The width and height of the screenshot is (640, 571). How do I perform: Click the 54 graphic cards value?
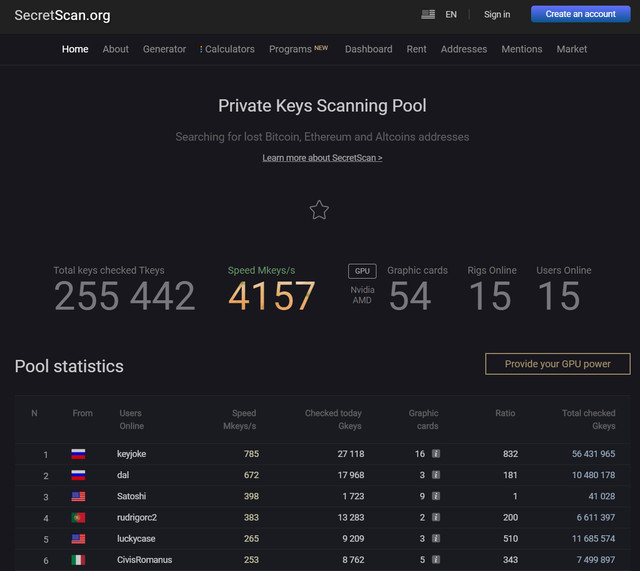[410, 296]
